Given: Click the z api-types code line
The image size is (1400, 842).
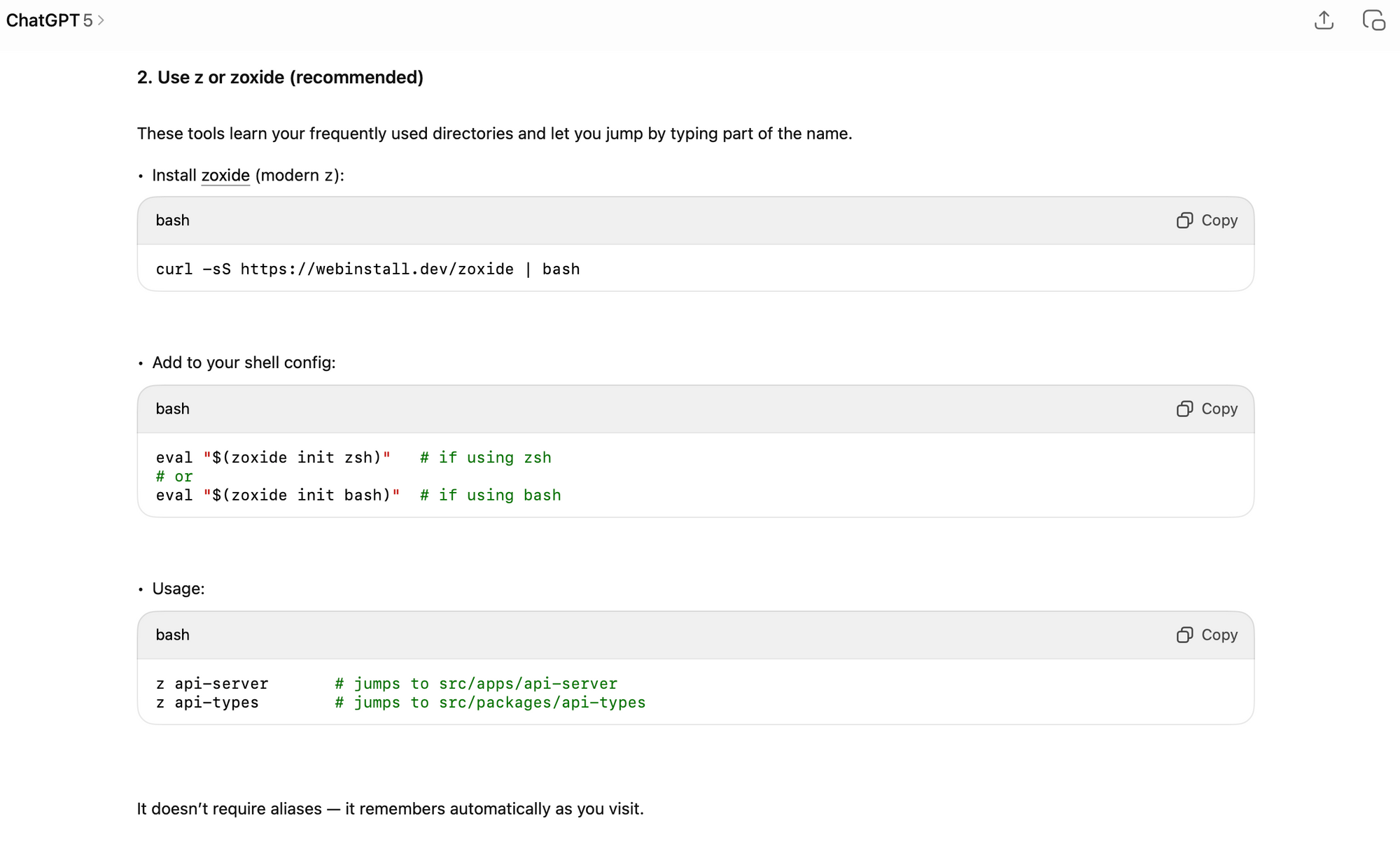Looking at the screenshot, I should 207,703.
